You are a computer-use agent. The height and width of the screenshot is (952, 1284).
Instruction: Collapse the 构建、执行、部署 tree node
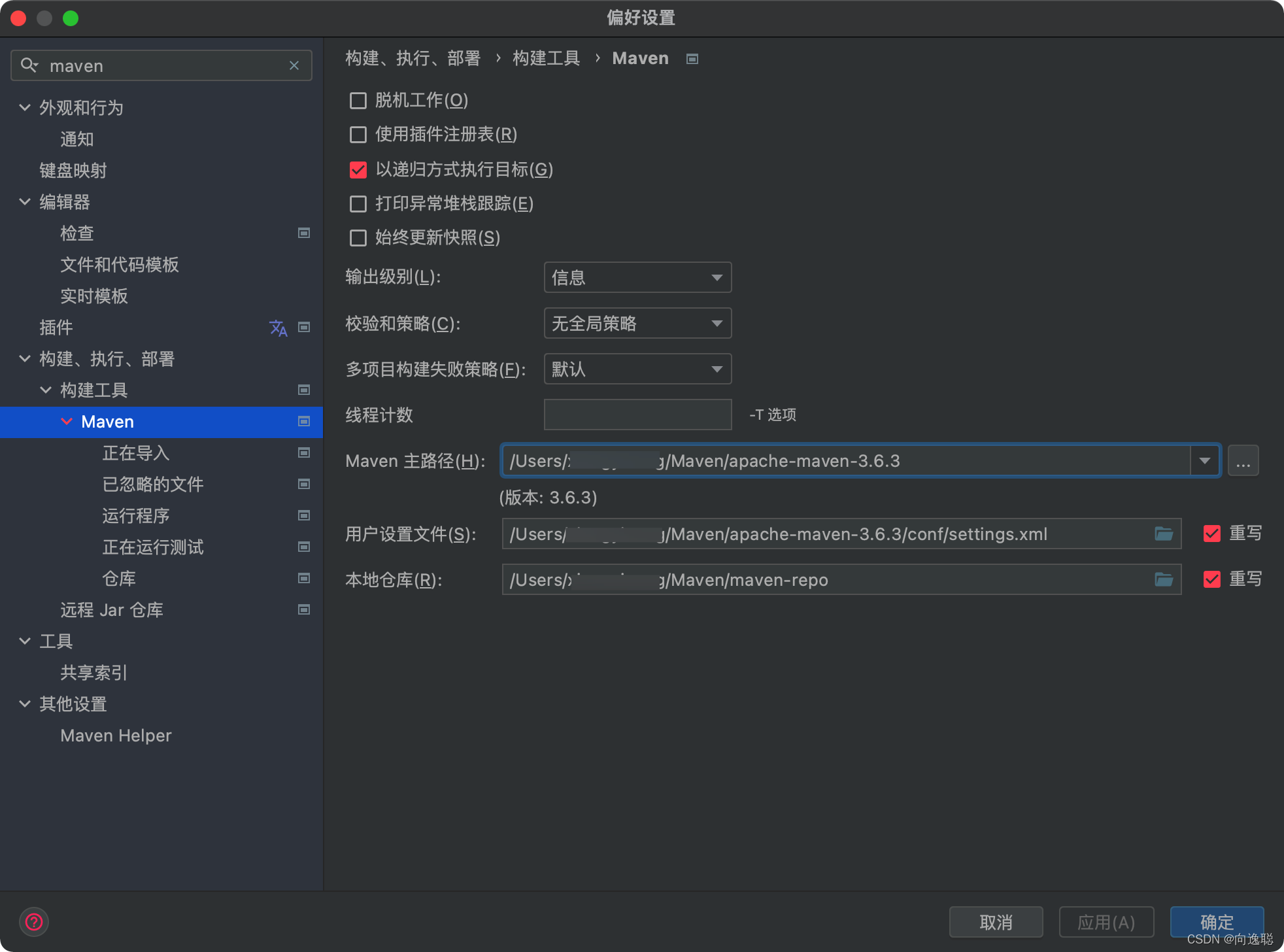click(x=25, y=358)
